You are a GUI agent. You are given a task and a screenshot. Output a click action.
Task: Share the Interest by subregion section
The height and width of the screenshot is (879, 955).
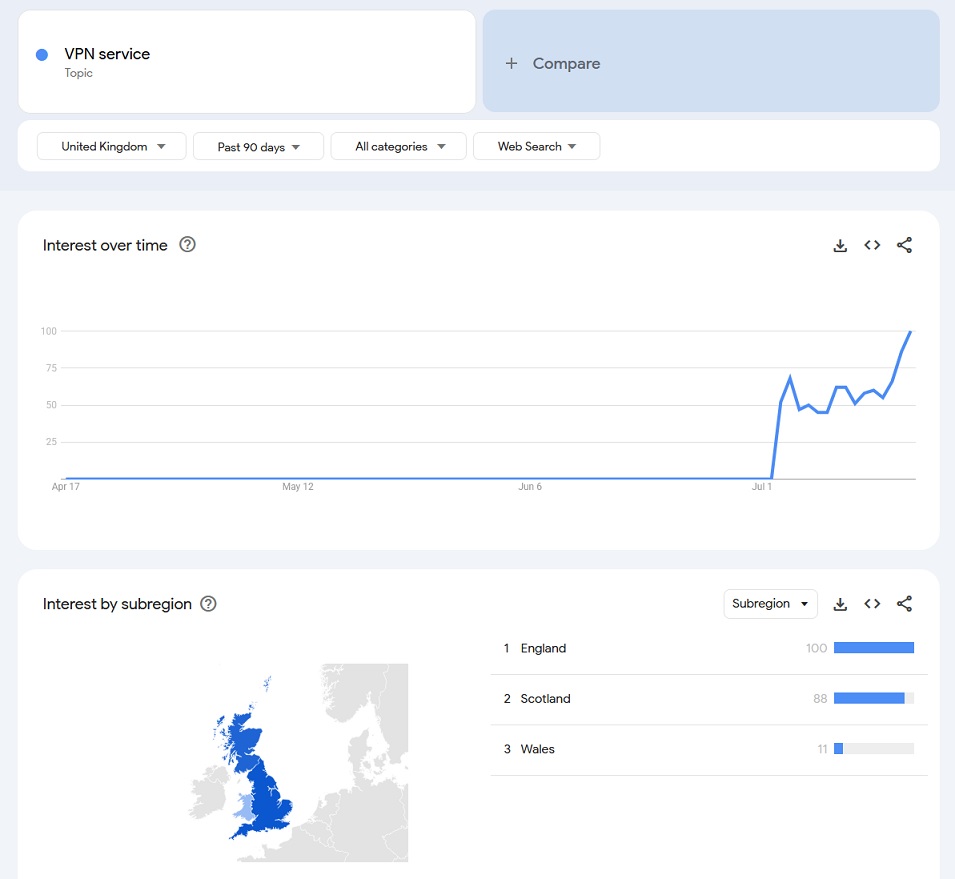904,604
